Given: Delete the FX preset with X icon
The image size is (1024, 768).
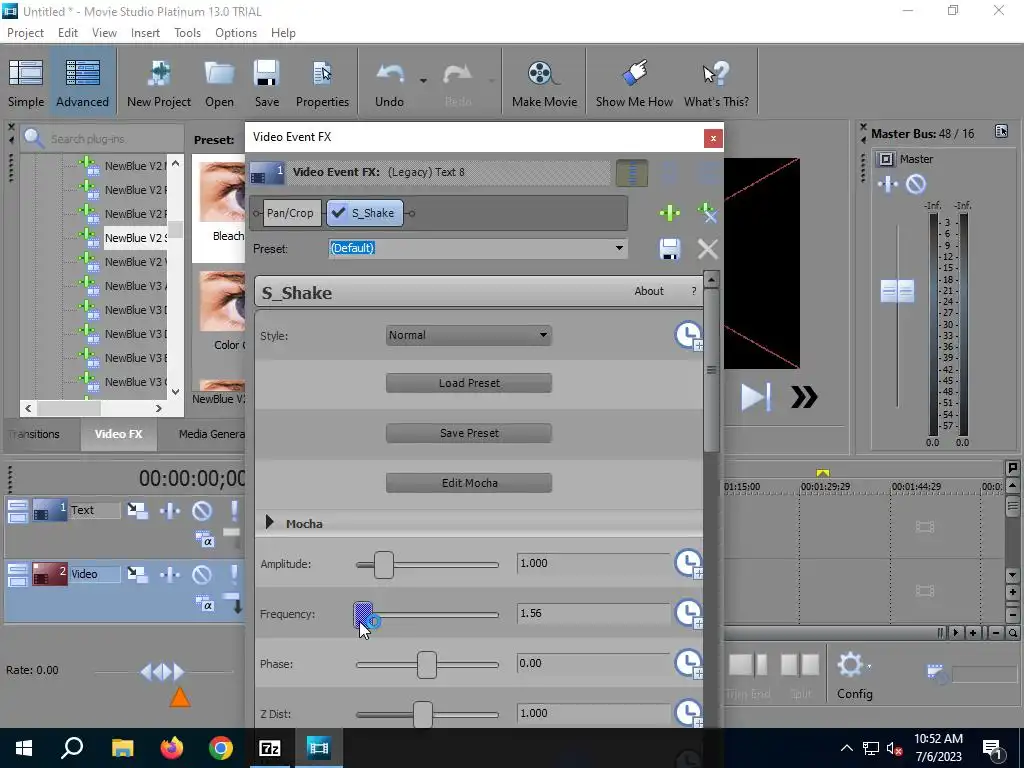Looking at the screenshot, I should tap(707, 249).
